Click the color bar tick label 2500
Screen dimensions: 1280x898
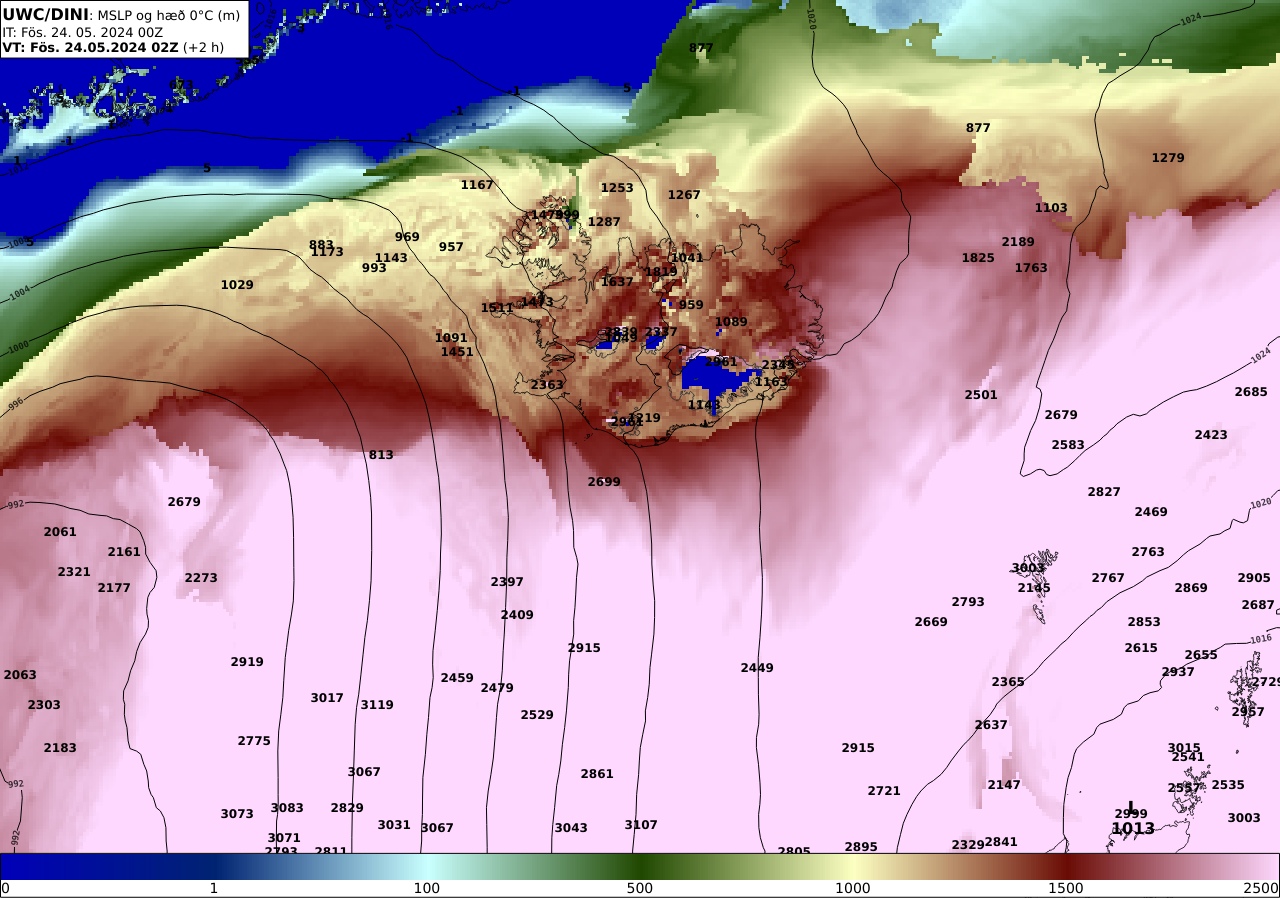pyautogui.click(x=1262, y=888)
